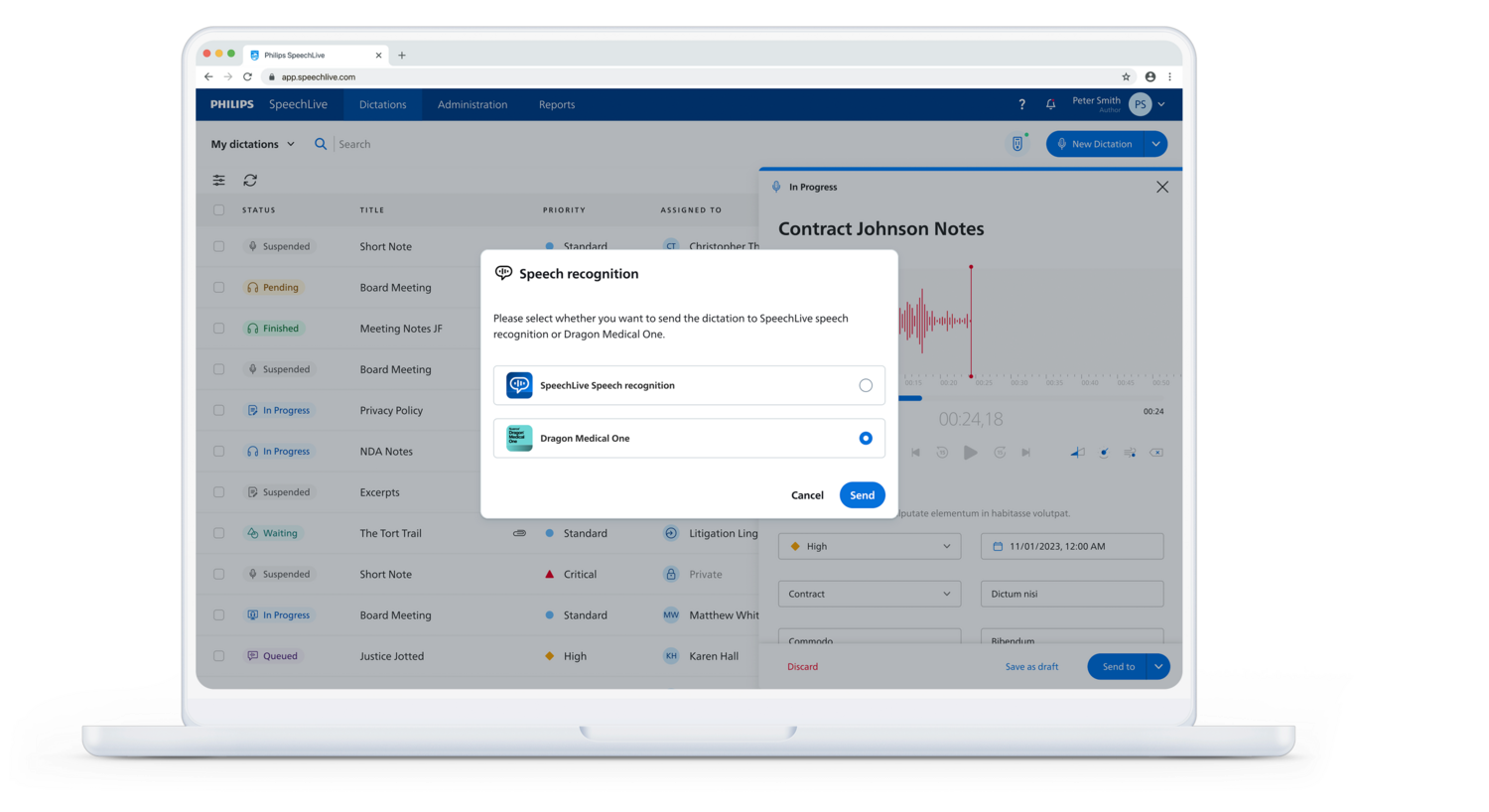Open the High priority dropdown

pyautogui.click(x=870, y=546)
